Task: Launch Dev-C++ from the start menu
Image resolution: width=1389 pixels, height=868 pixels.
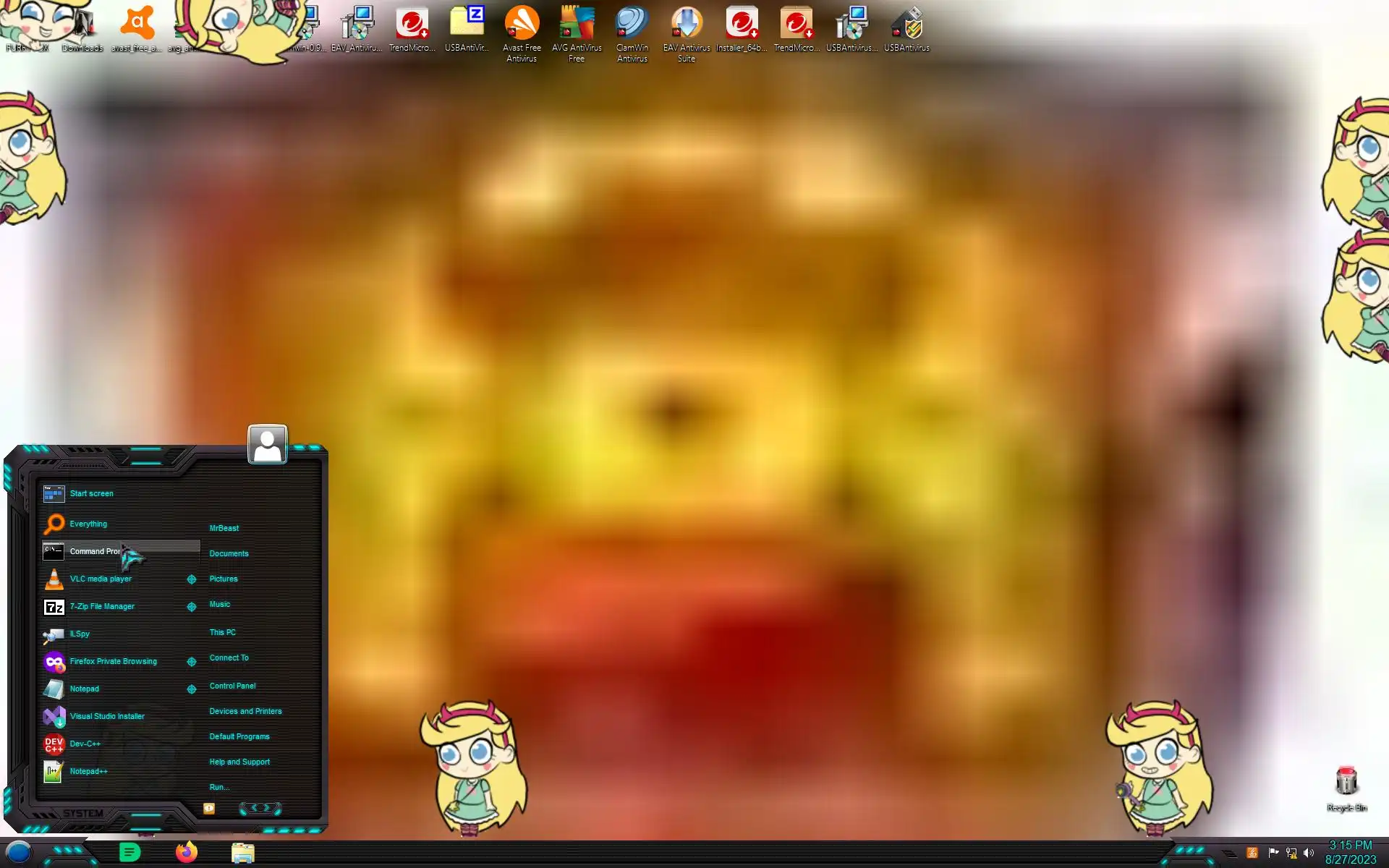Action: click(84, 744)
